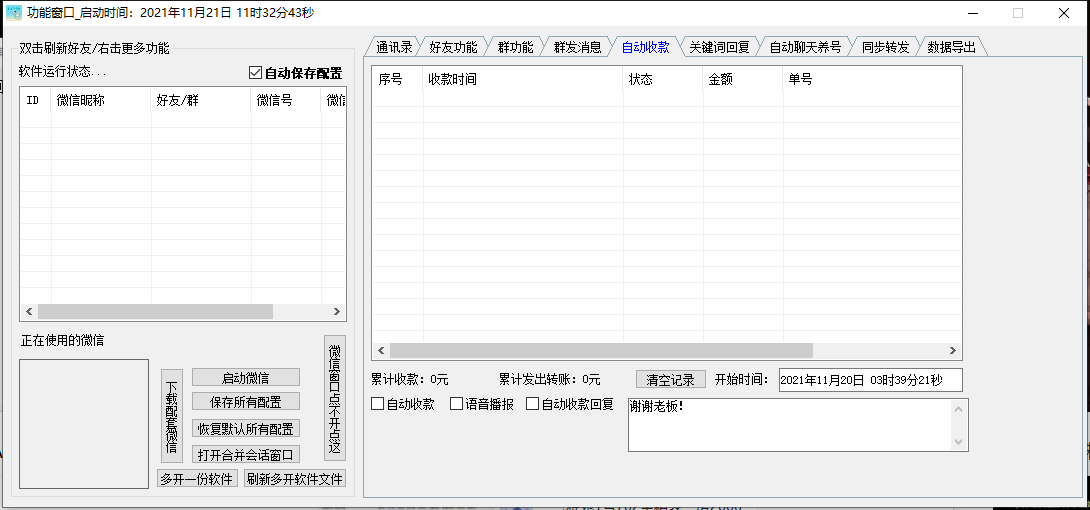Click payment table right scroll arrow

pyautogui.click(x=953, y=350)
